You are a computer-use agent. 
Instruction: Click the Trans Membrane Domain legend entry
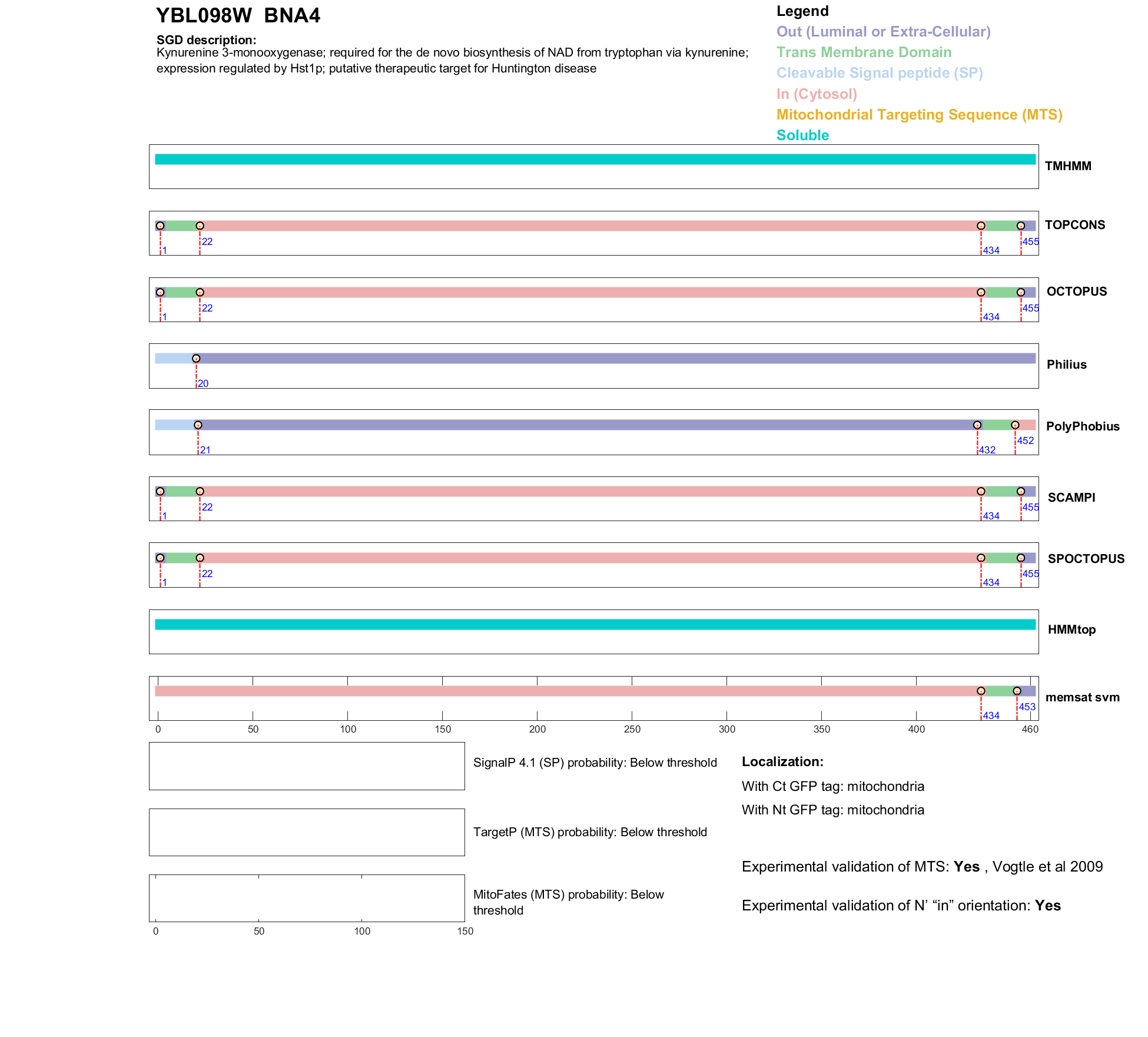(864, 52)
